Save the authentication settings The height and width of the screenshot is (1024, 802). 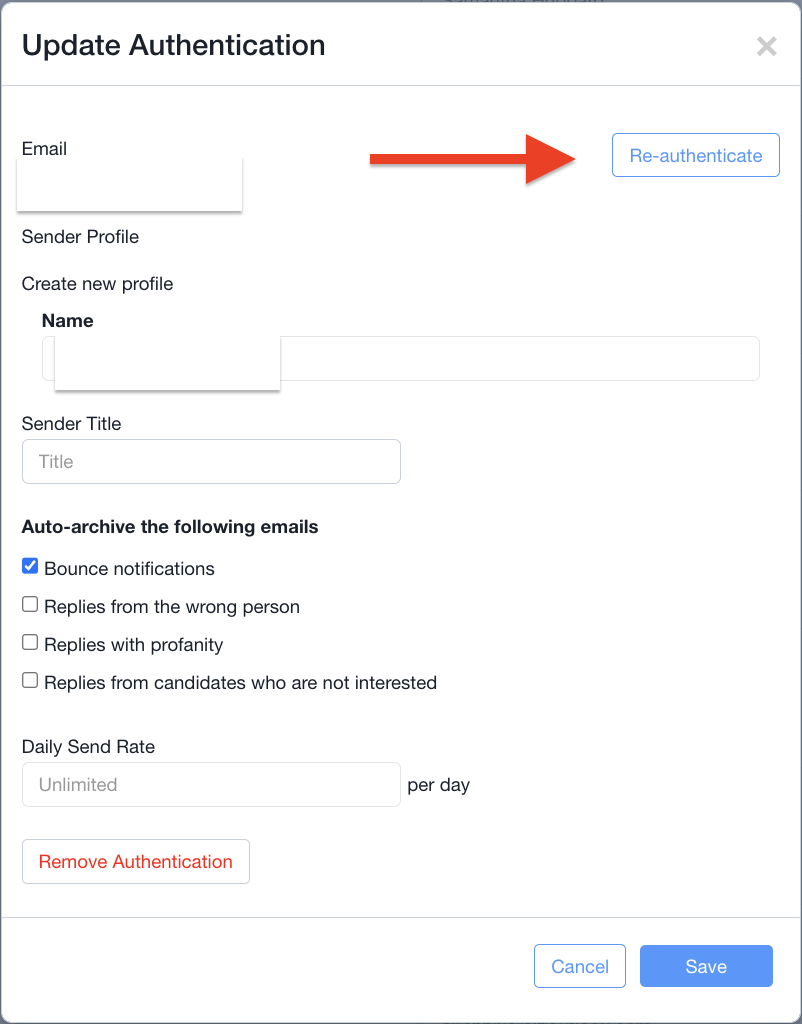(706, 966)
